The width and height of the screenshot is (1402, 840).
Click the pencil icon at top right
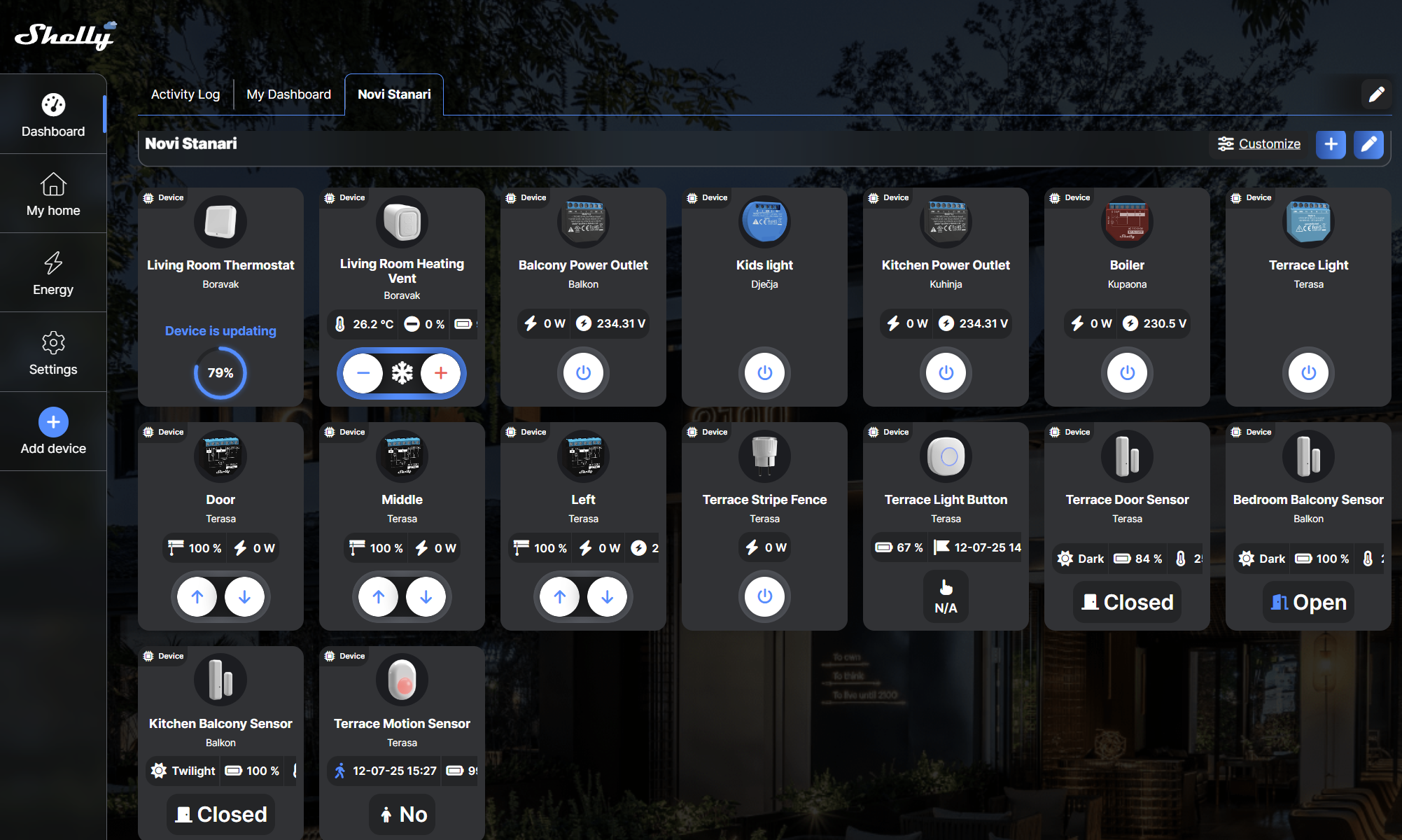coord(1376,94)
